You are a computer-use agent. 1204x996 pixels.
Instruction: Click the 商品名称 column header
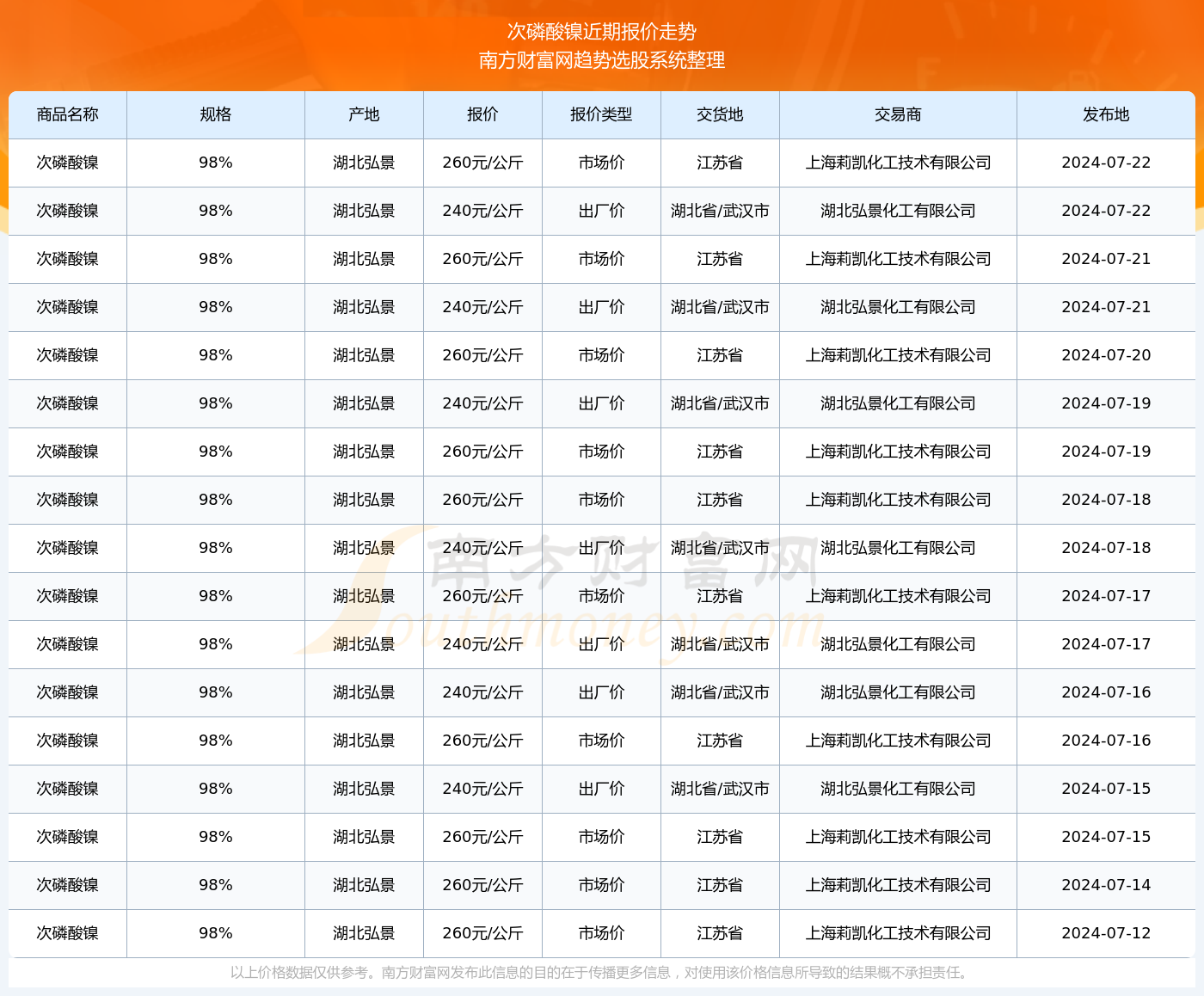(67, 114)
